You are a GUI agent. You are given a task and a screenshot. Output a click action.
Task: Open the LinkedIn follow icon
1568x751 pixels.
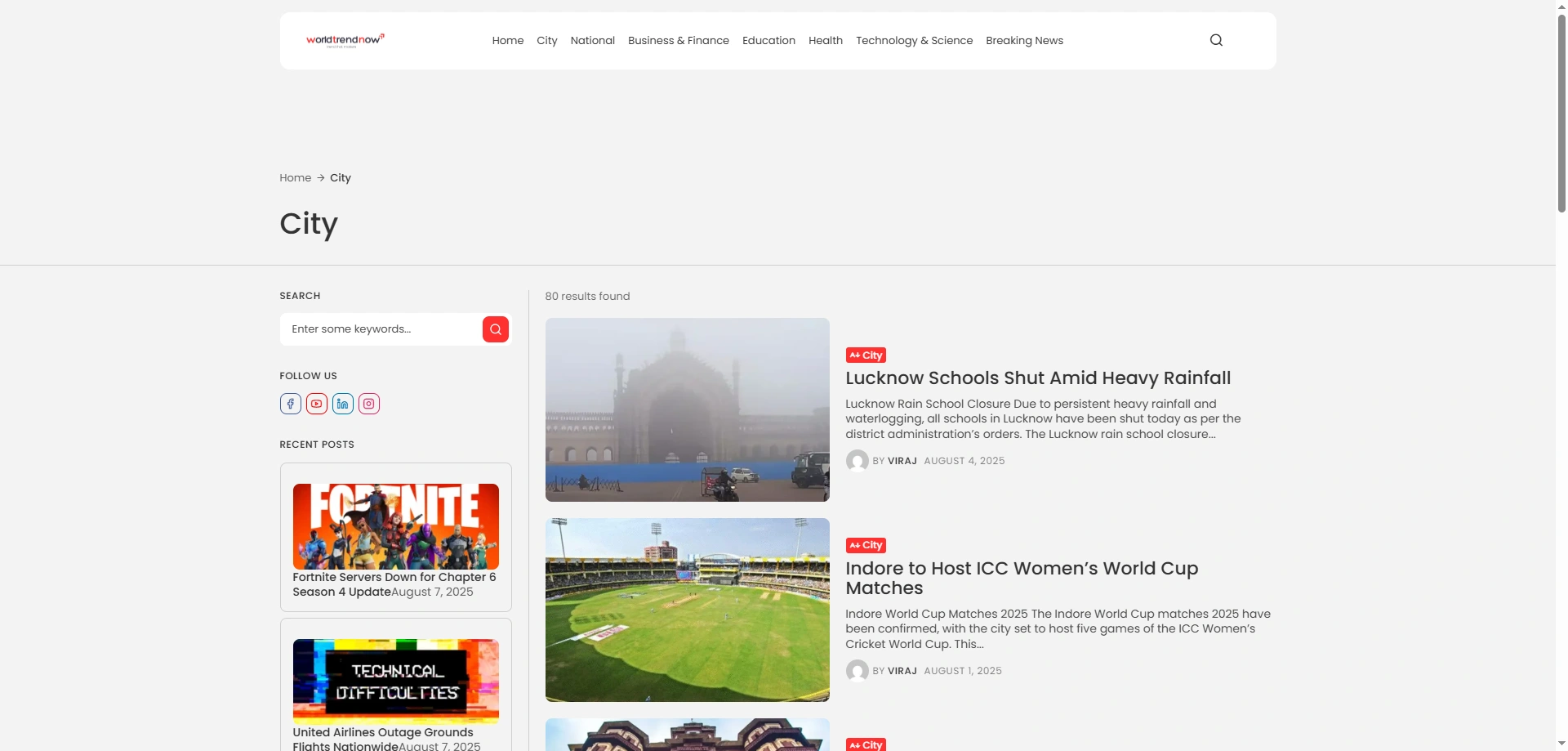(x=343, y=404)
